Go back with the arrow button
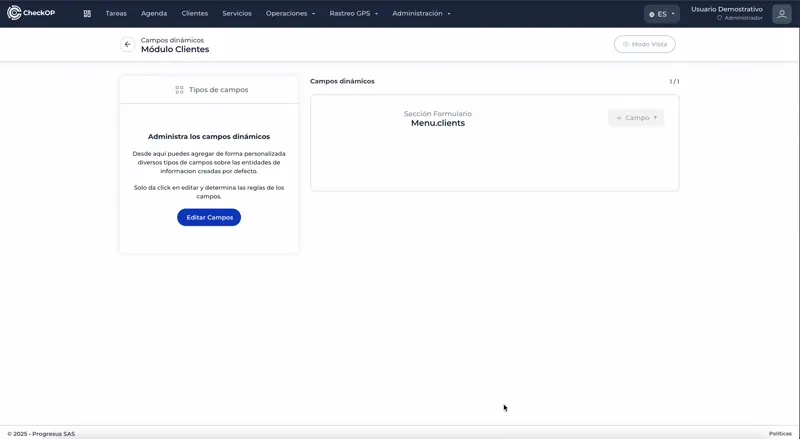This screenshot has height=439, width=800. point(128,44)
